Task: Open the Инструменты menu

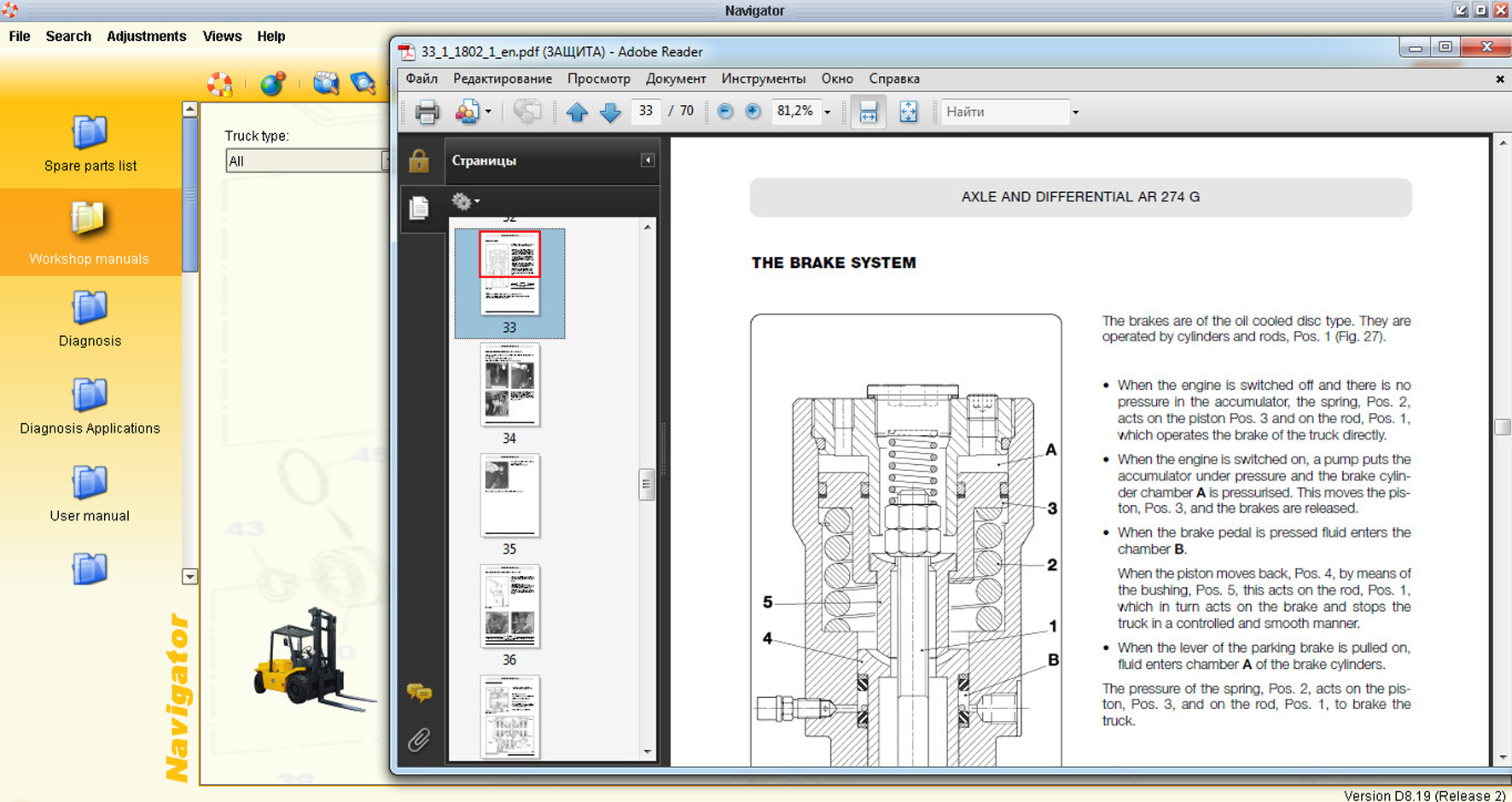Action: tap(763, 78)
